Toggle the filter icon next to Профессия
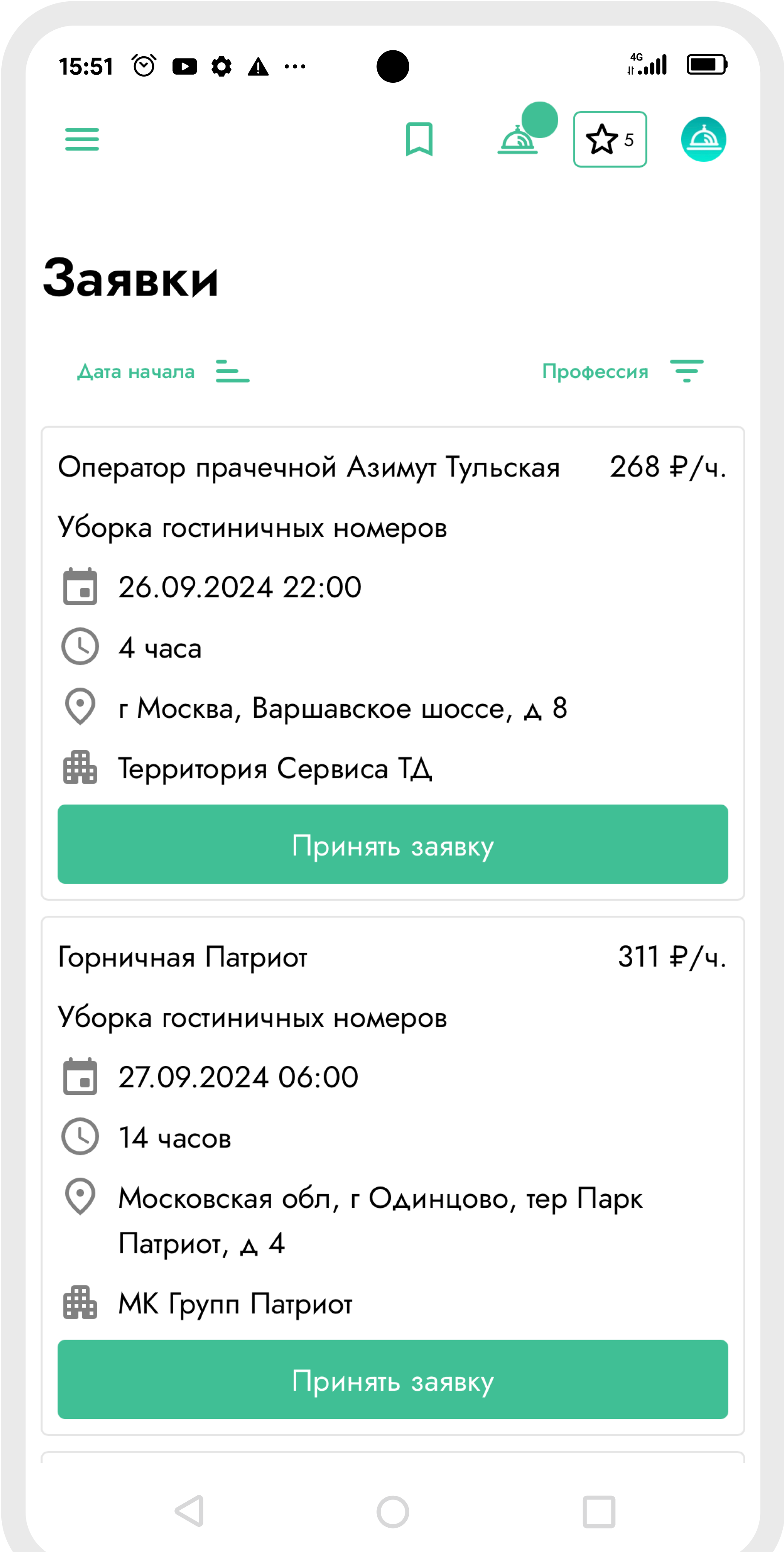 [687, 371]
